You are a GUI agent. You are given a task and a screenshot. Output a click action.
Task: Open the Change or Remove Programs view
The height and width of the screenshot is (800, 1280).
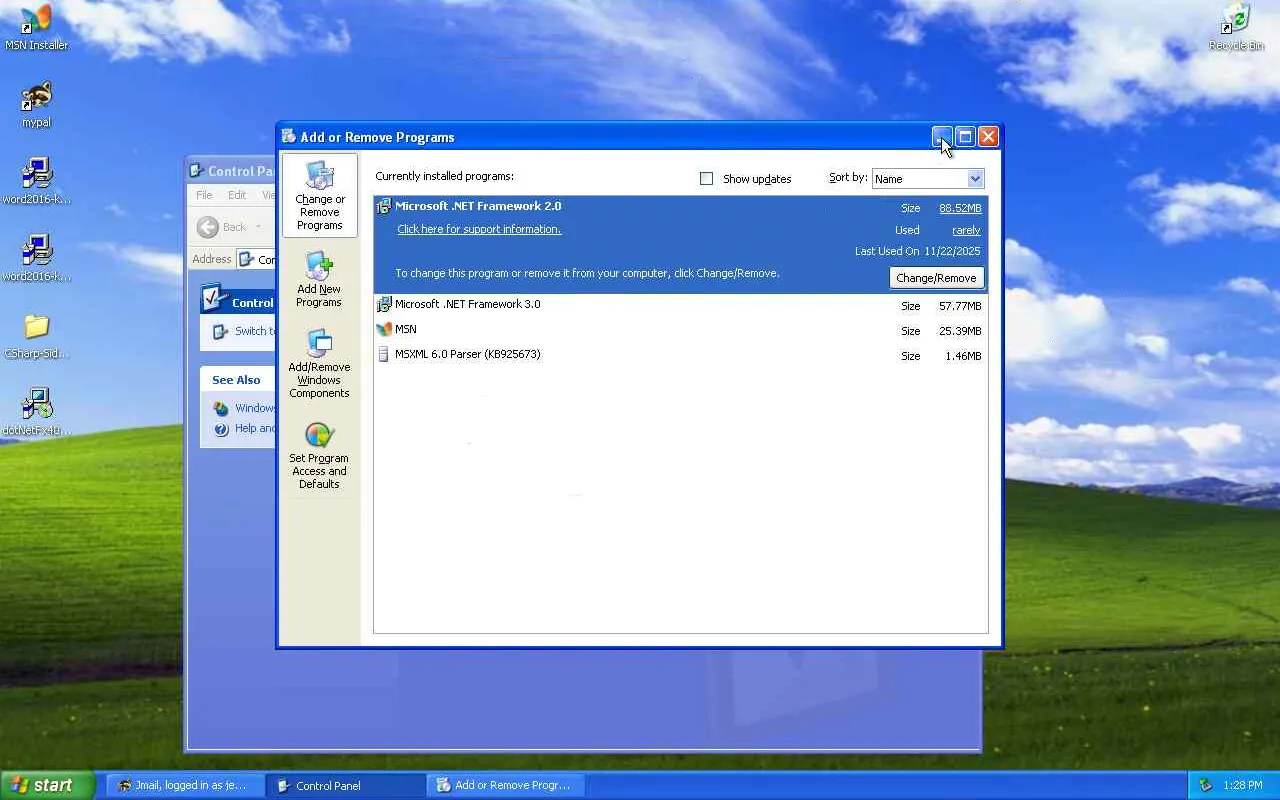320,195
